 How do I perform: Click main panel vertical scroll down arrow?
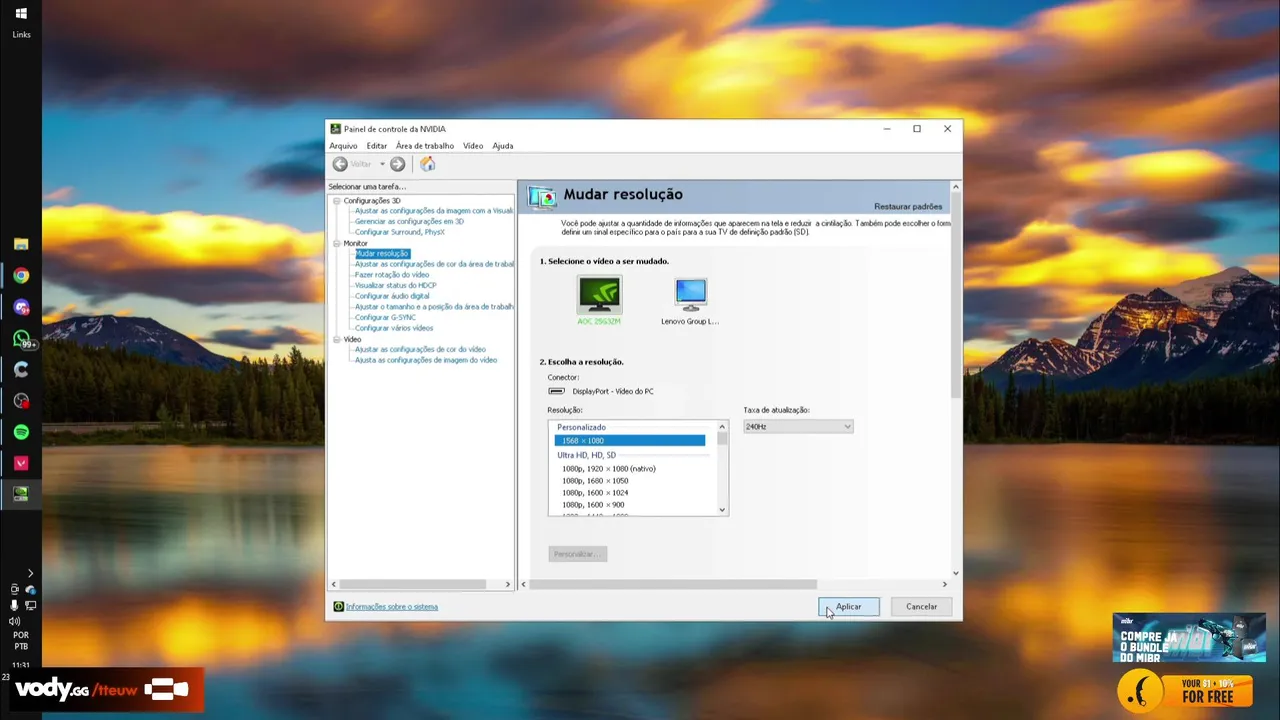956,573
